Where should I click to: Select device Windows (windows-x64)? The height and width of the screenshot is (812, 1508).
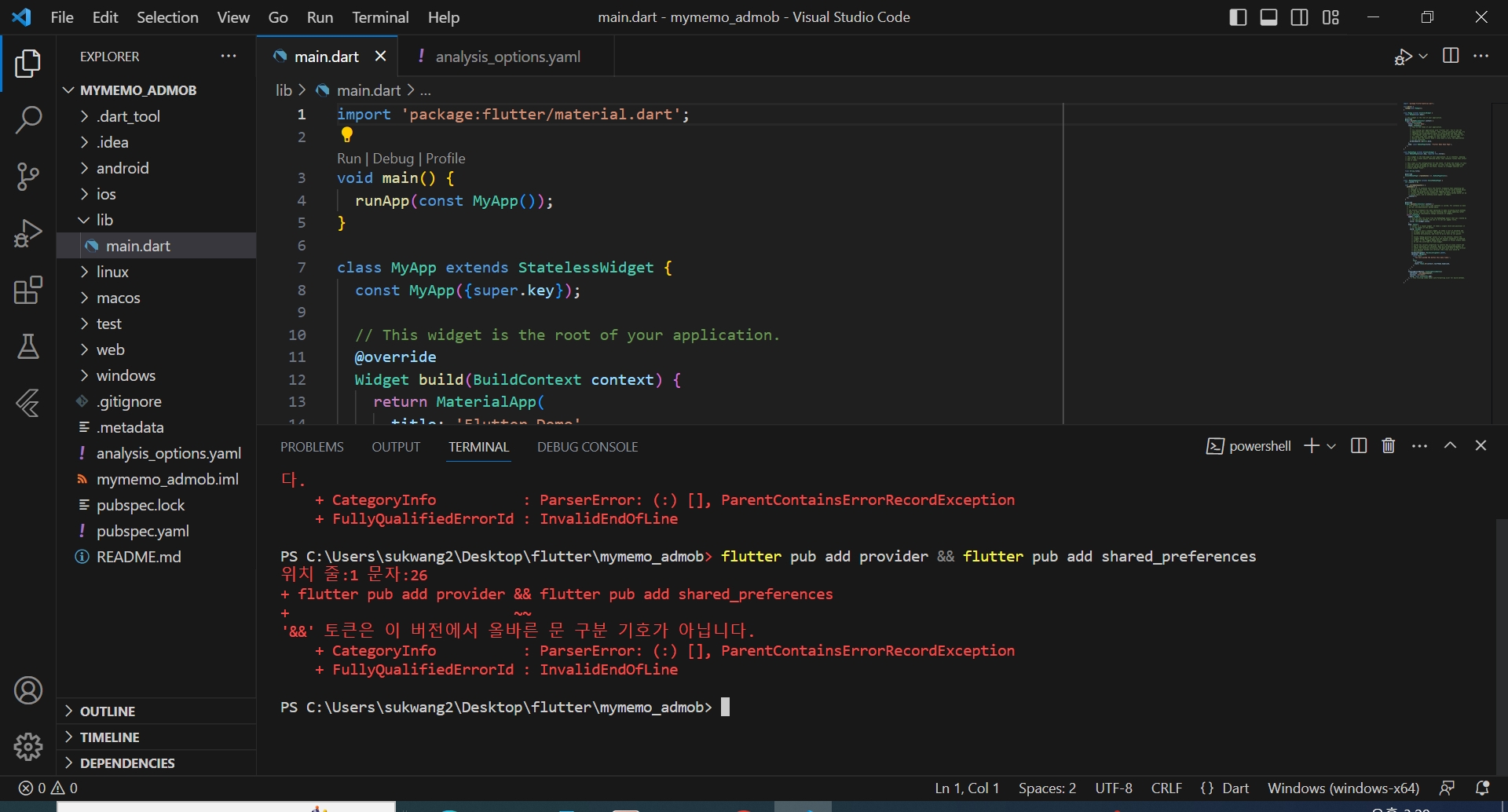[1343, 788]
